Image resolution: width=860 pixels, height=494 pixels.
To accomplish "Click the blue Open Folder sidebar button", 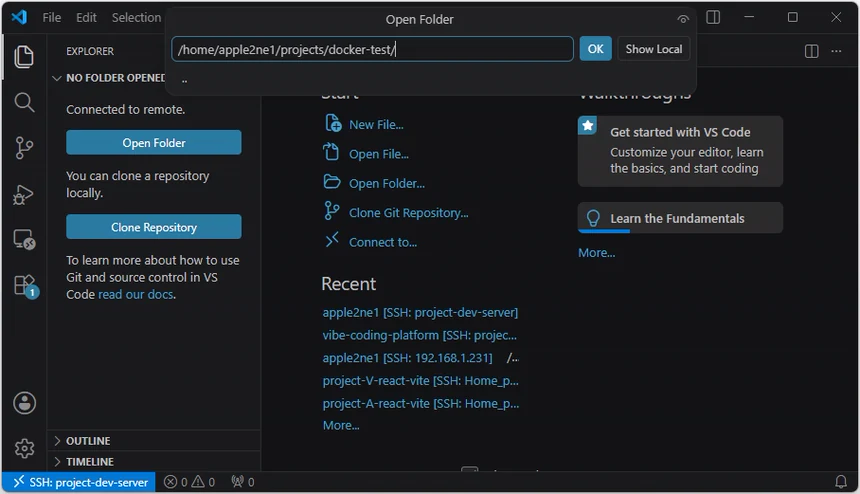I will click(154, 143).
